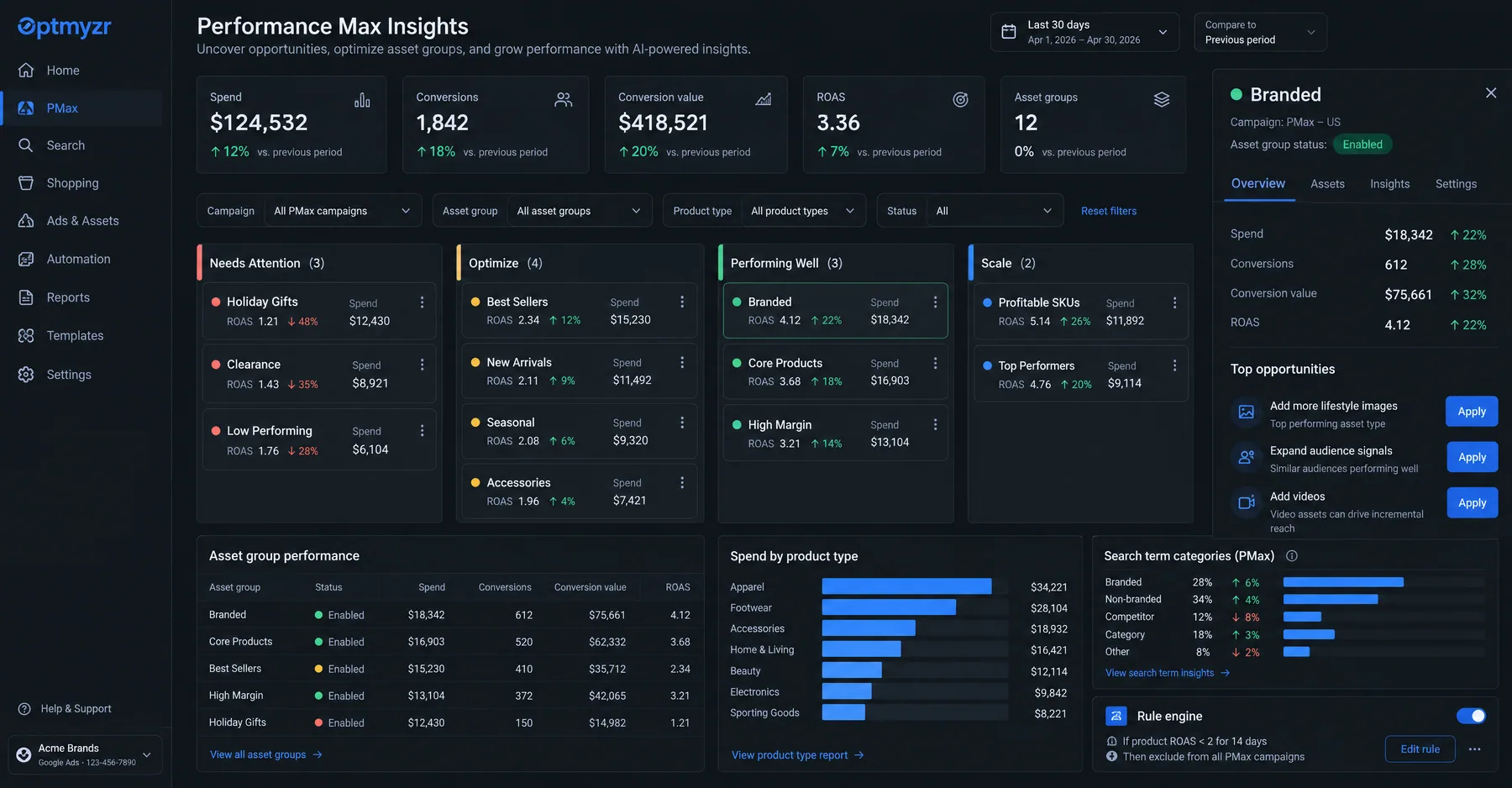Open Search via its magnifier icon
This screenshot has height=788, width=1512.
click(x=26, y=145)
